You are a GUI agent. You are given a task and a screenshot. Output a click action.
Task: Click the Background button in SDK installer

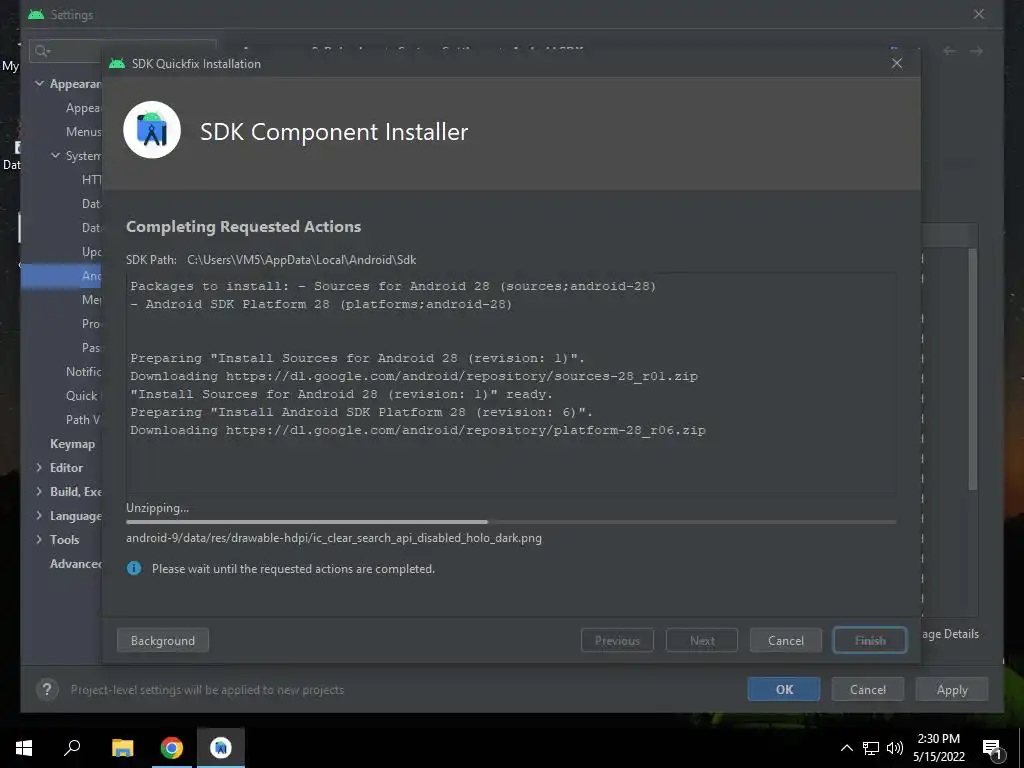tap(163, 640)
